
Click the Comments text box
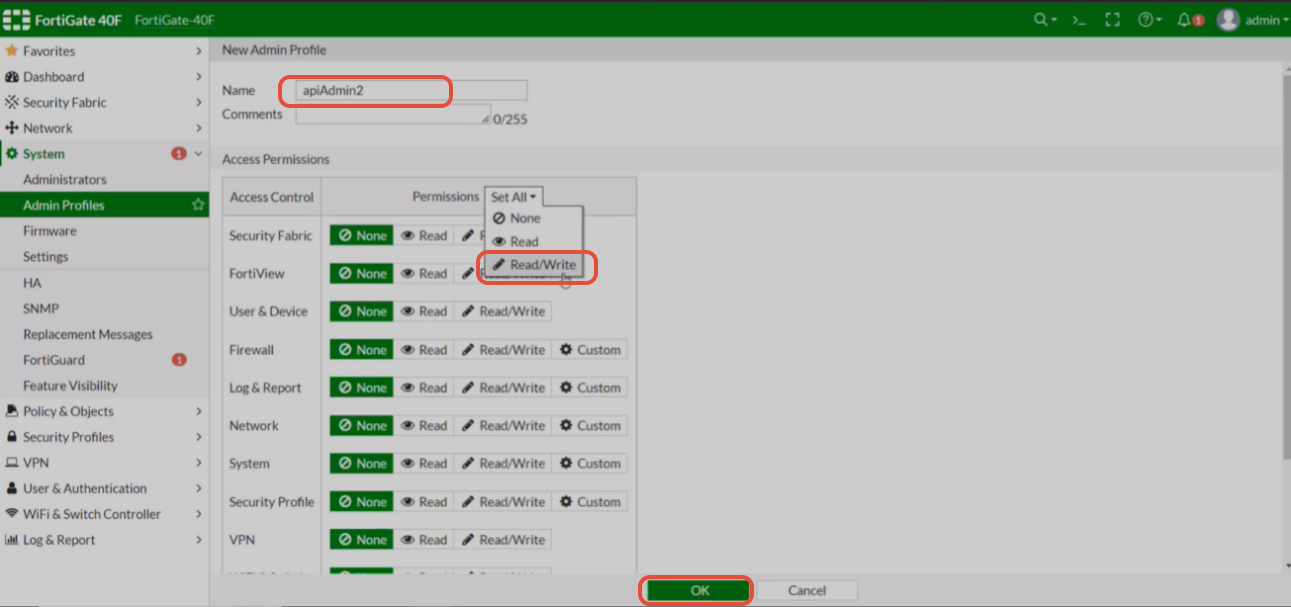393,114
